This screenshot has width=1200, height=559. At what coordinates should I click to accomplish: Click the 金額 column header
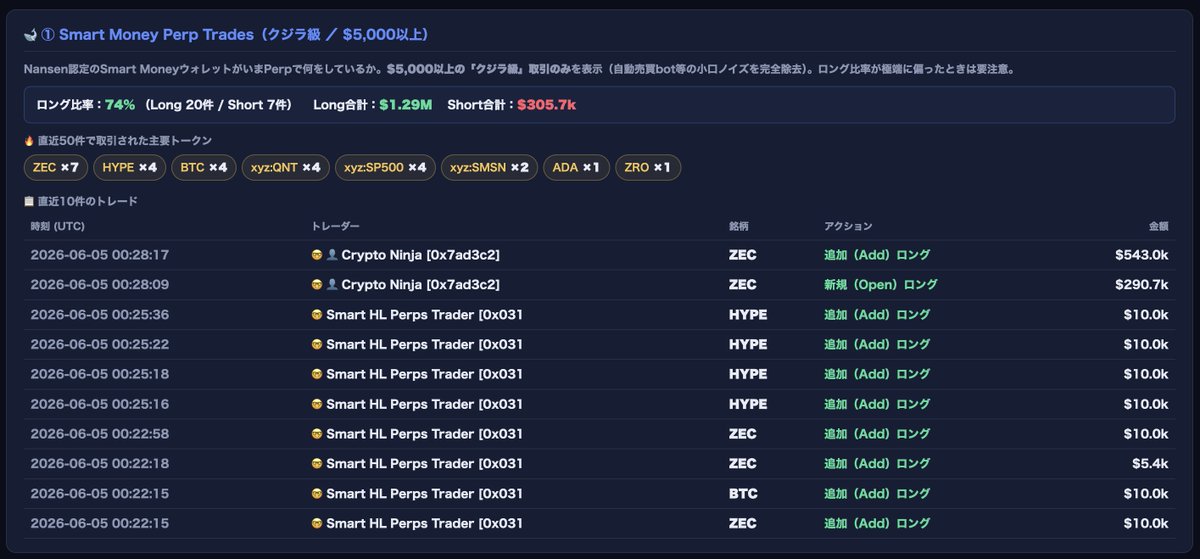click(1158, 227)
